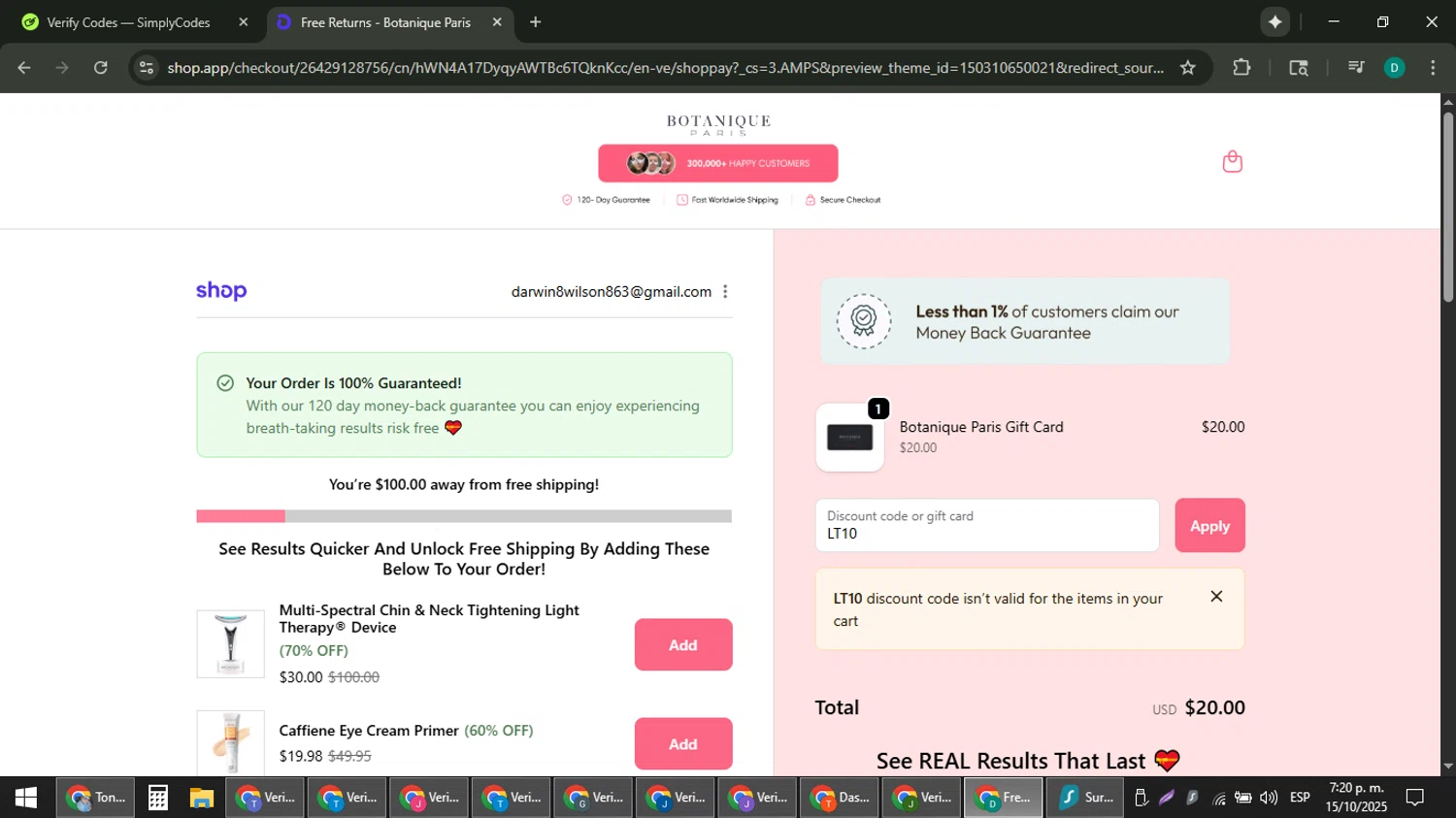Image resolution: width=1456 pixels, height=818 pixels.
Task: Open the account options three-dot menu
Action: pyautogui.click(x=725, y=291)
